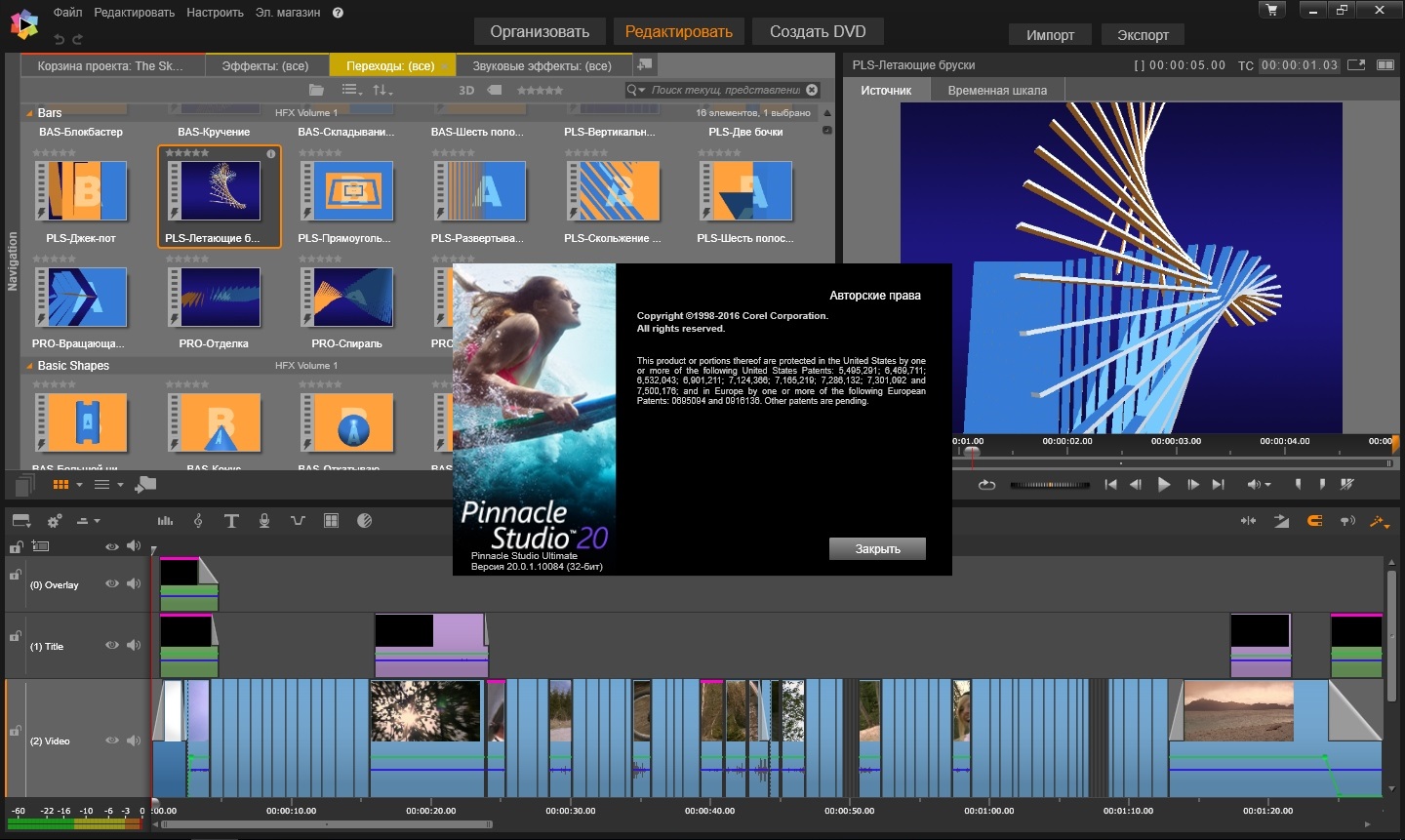Select the Корзина проекта library tab
1405x840 pixels.
tap(113, 65)
